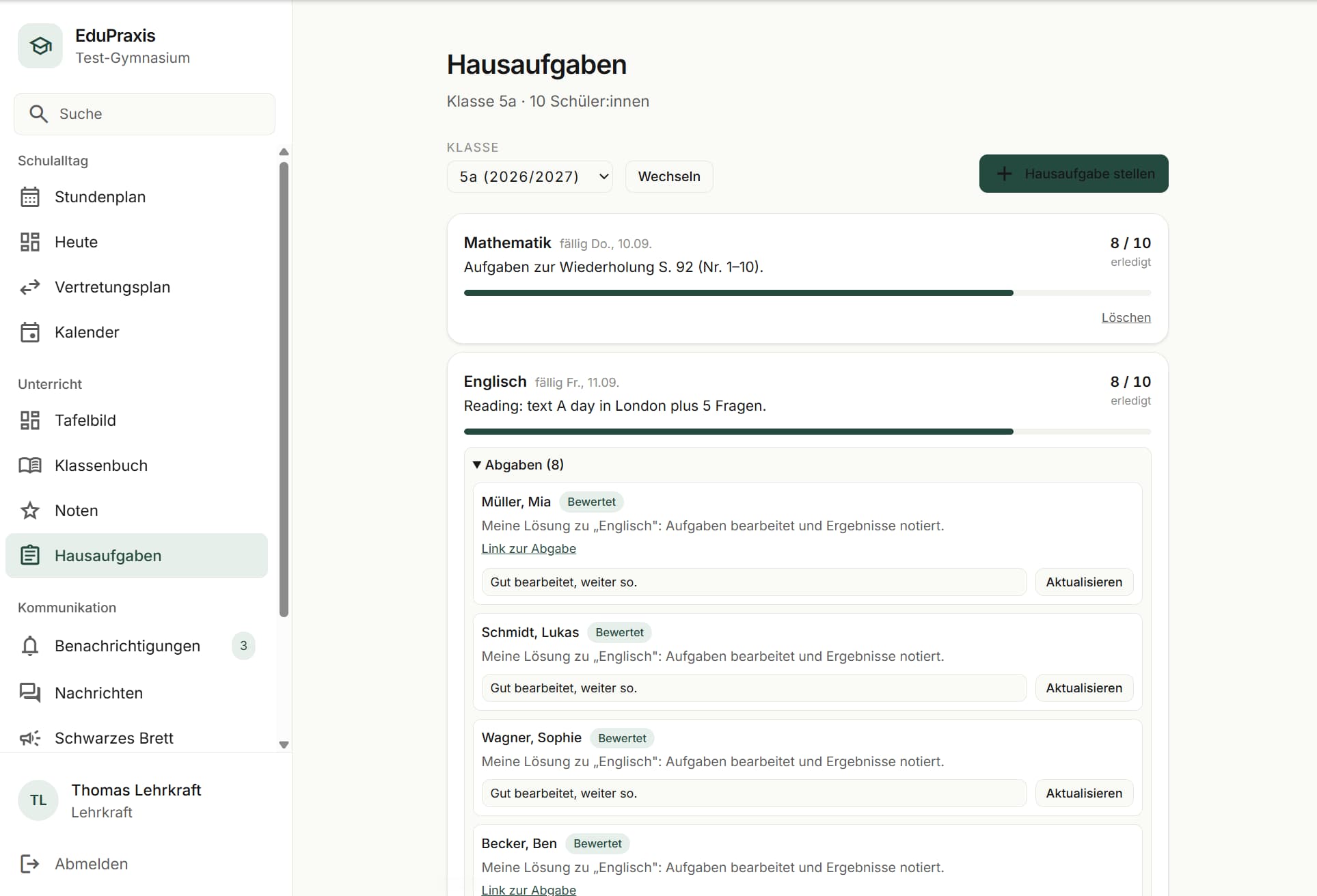Image resolution: width=1317 pixels, height=896 pixels.
Task: Open Stundenplan via its calendar icon
Action: point(30,197)
